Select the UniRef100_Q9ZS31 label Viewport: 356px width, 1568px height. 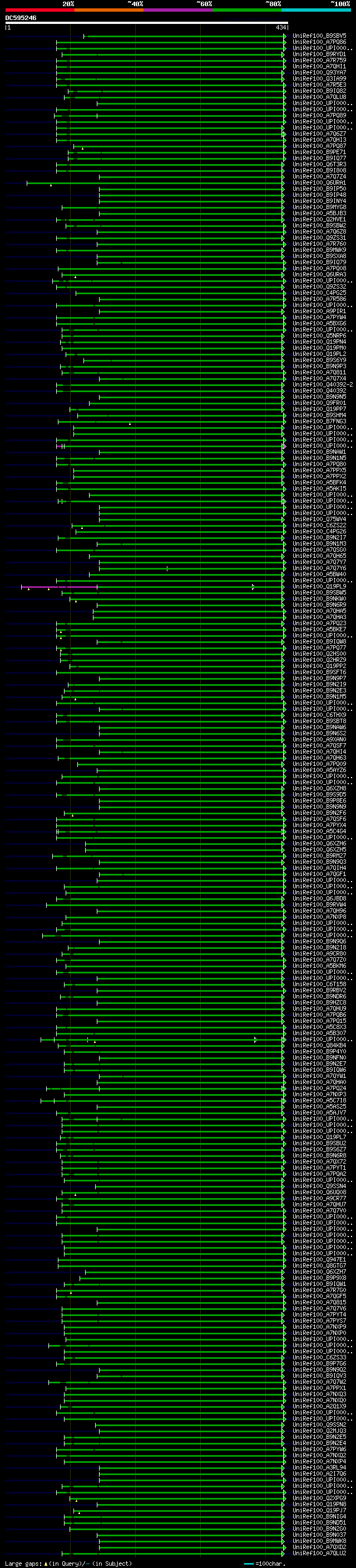[x=319, y=238]
